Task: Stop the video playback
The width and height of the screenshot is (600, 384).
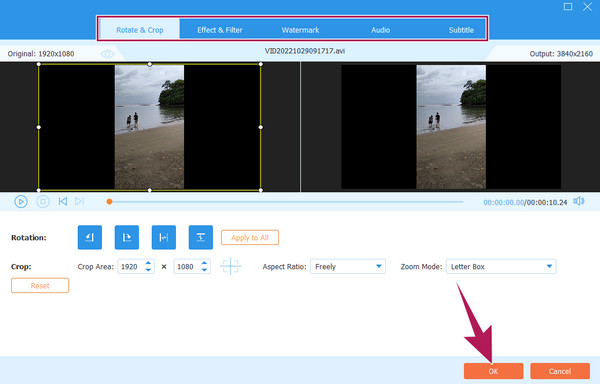Action: 43,202
